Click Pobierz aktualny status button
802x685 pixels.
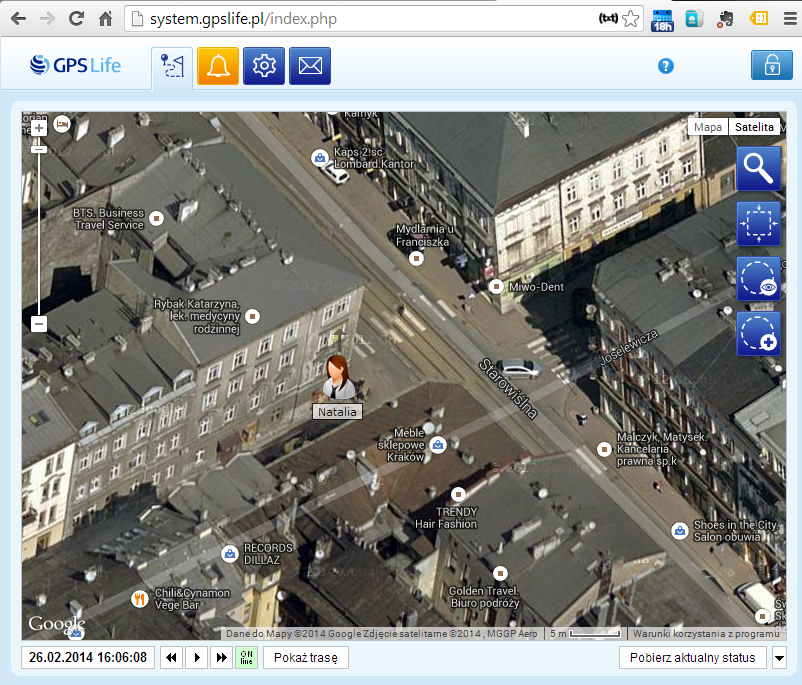tap(693, 658)
